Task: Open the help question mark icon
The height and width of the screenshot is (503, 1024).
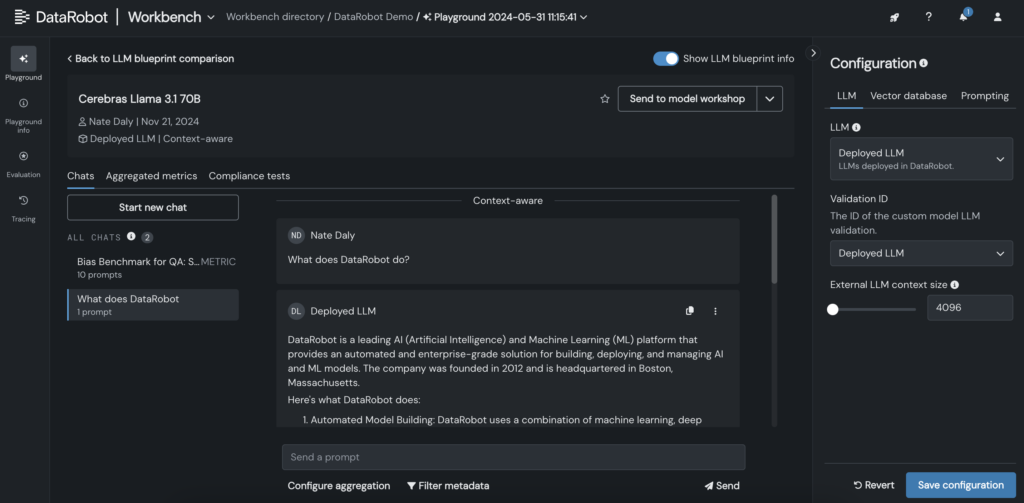Action: 929,17
